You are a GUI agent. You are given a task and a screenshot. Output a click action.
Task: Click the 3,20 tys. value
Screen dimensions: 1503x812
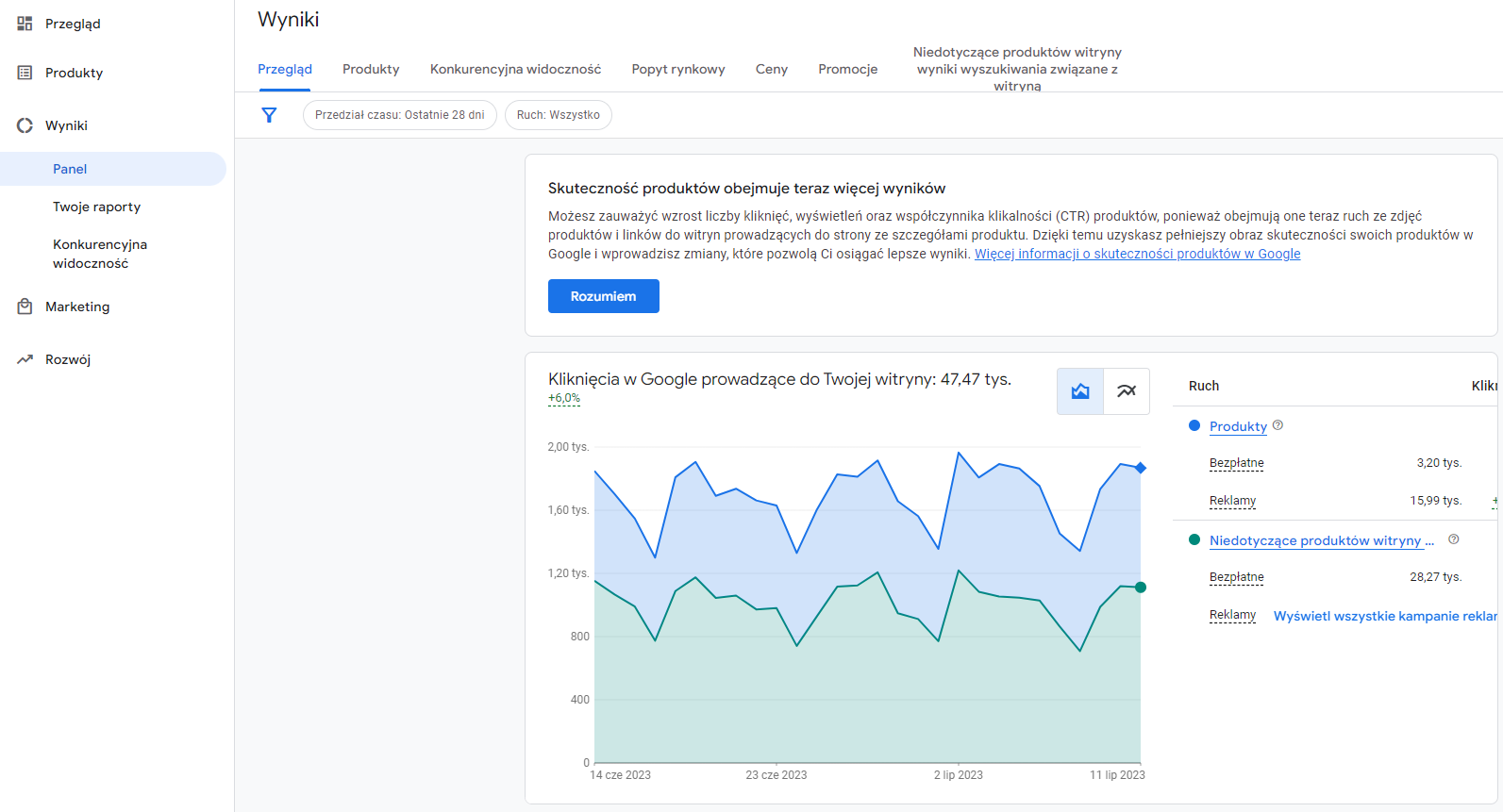[x=1439, y=463]
